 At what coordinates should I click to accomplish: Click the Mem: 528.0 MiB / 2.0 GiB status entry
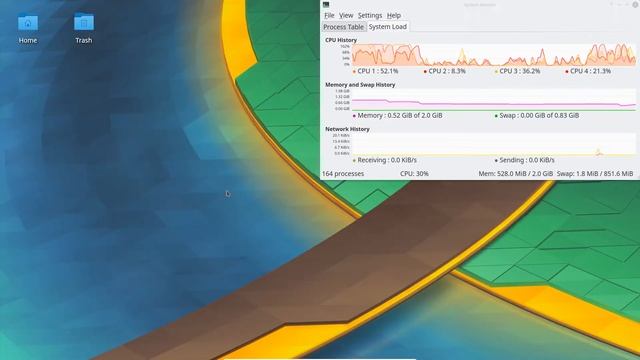516,174
